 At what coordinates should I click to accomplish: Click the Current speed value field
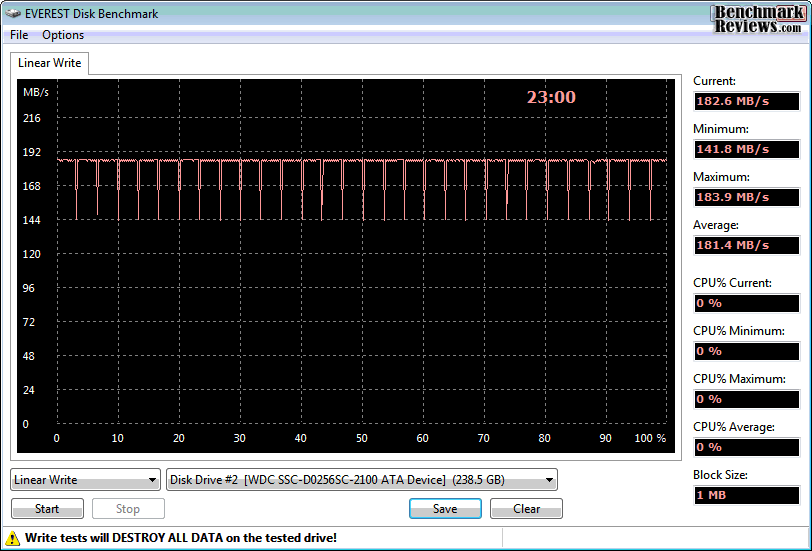(746, 101)
